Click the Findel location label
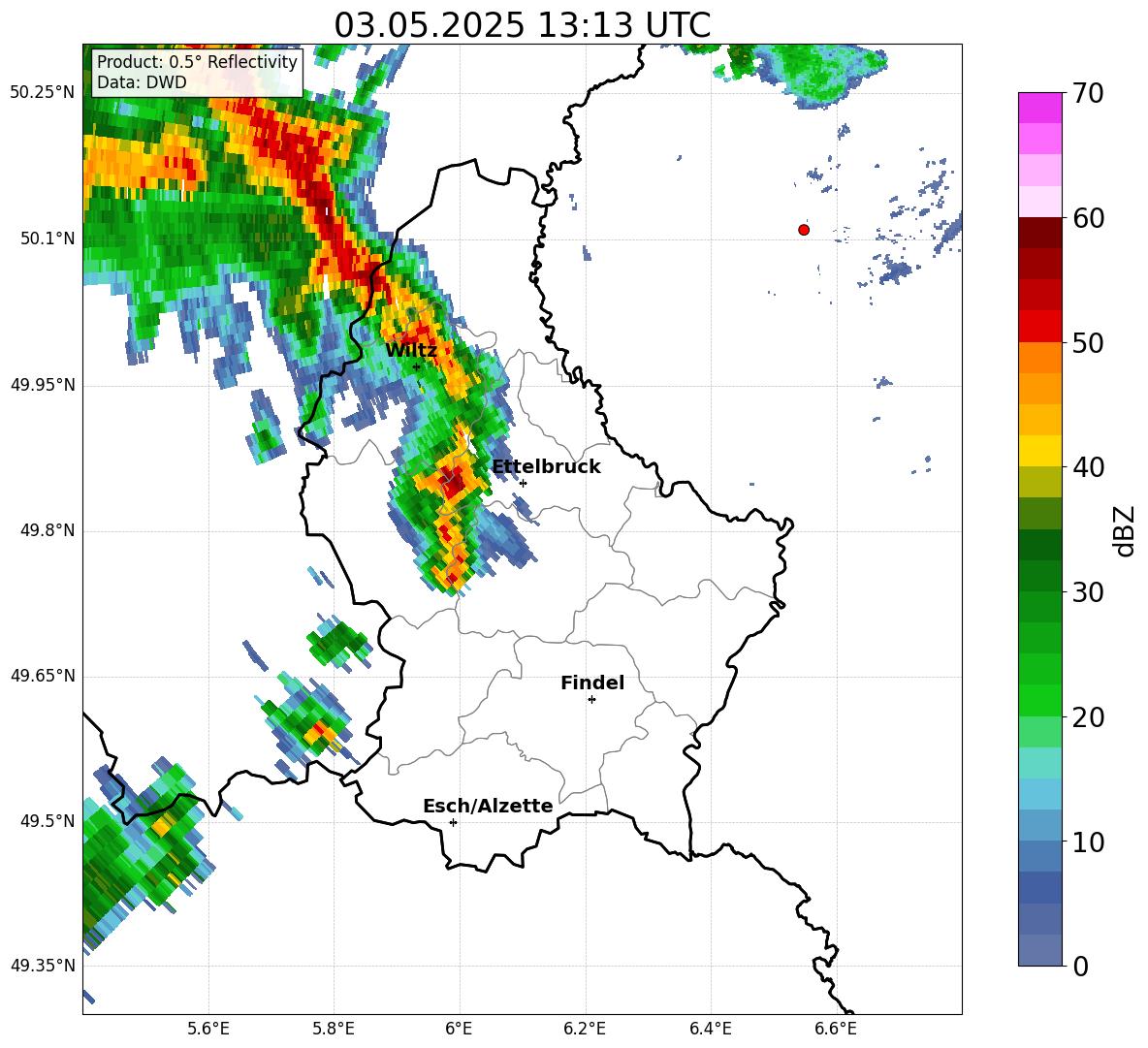 (x=592, y=683)
